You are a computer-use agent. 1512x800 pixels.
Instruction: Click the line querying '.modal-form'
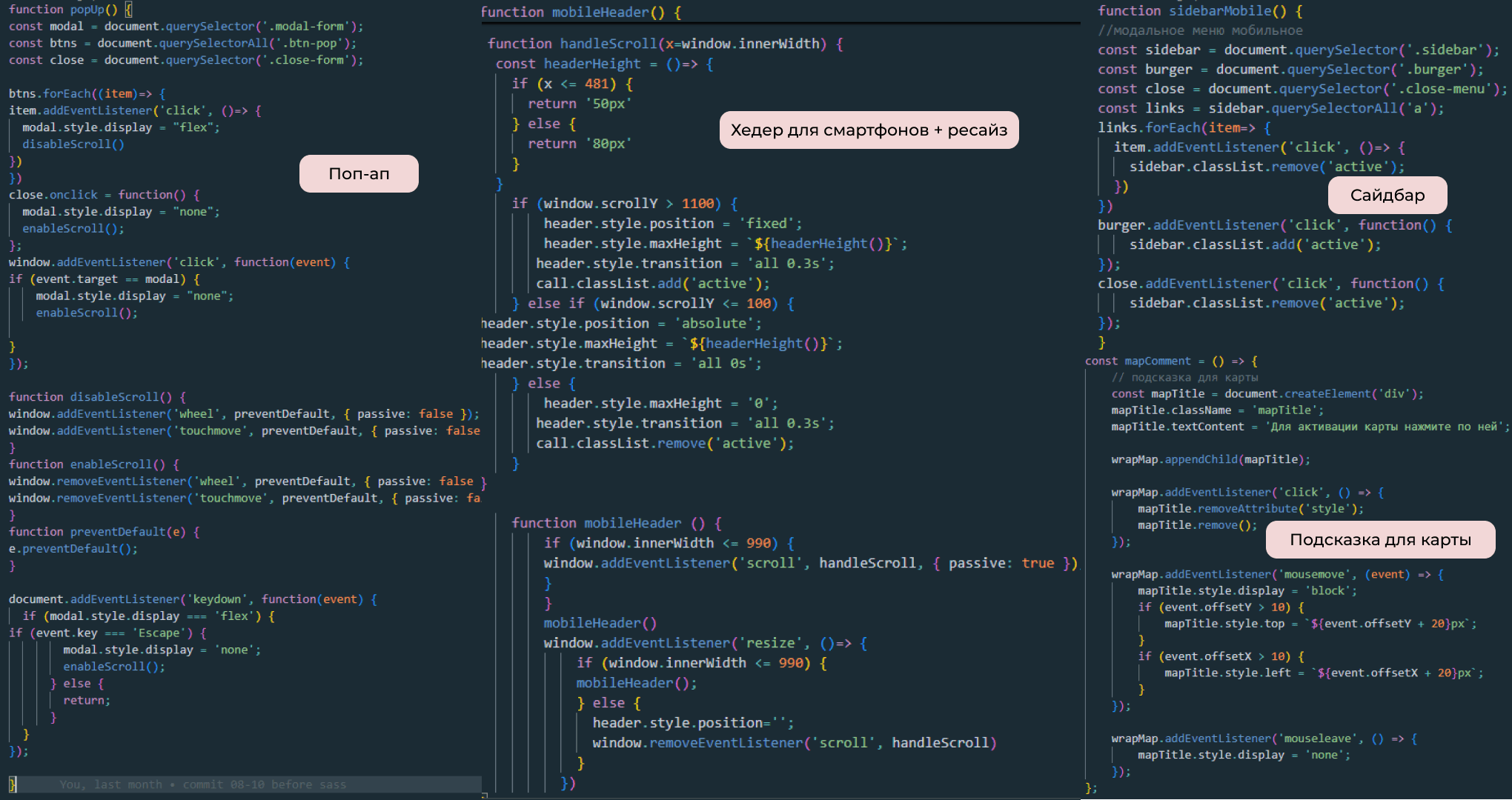click(x=186, y=27)
